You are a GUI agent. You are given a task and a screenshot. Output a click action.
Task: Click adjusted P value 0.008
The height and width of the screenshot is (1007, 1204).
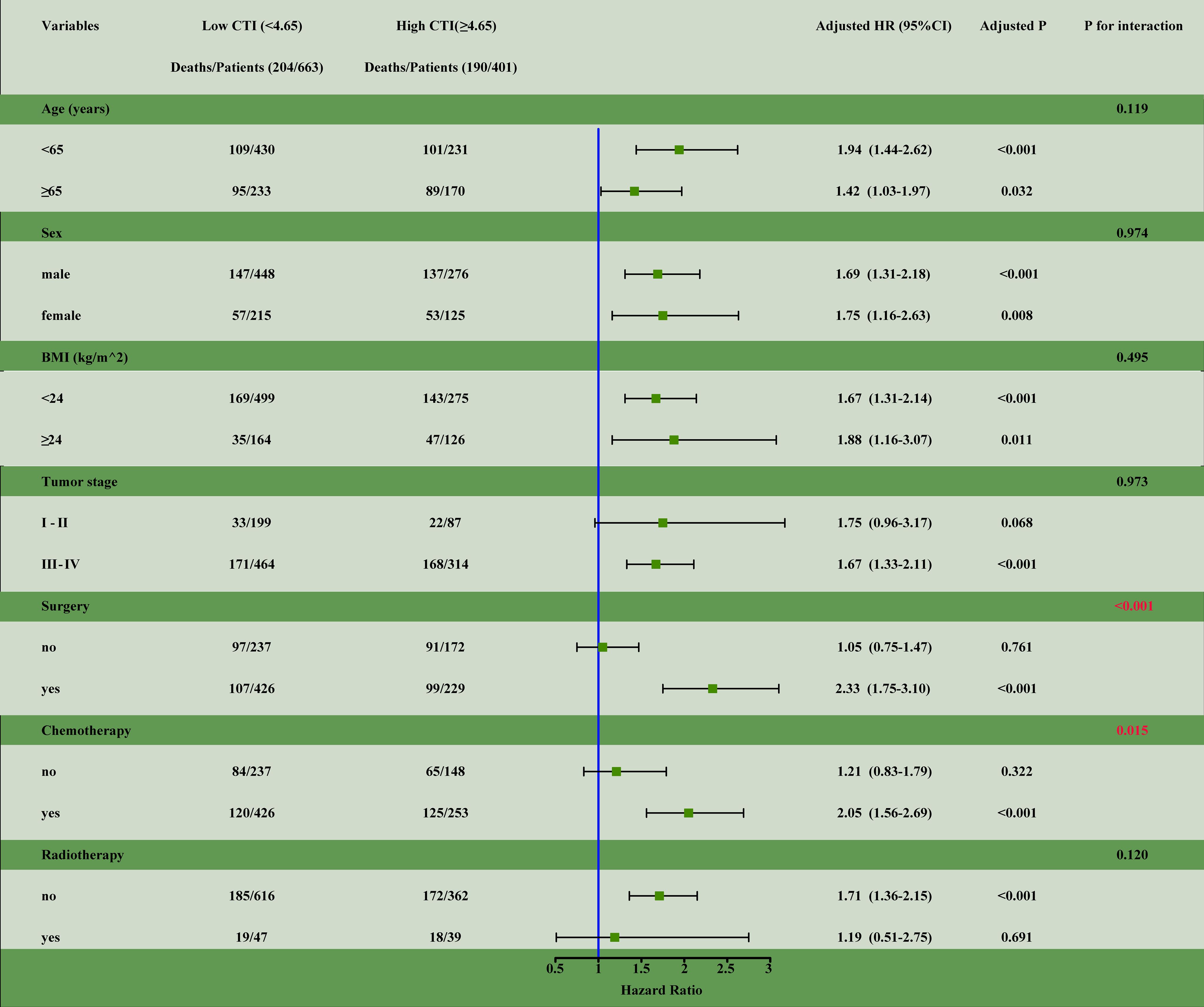[x=1017, y=316]
